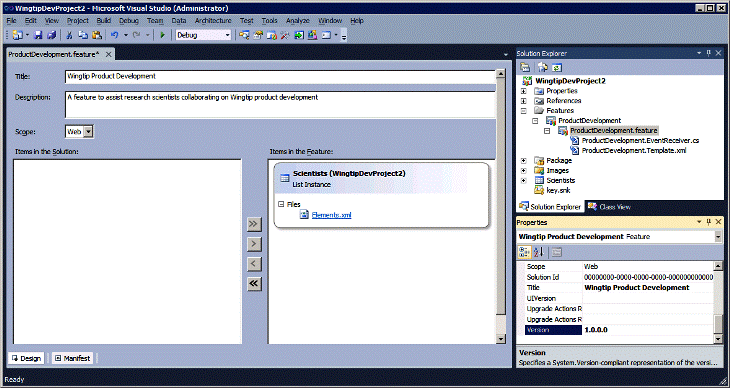Expand the References node
The width and height of the screenshot is (730, 388).
(524, 101)
